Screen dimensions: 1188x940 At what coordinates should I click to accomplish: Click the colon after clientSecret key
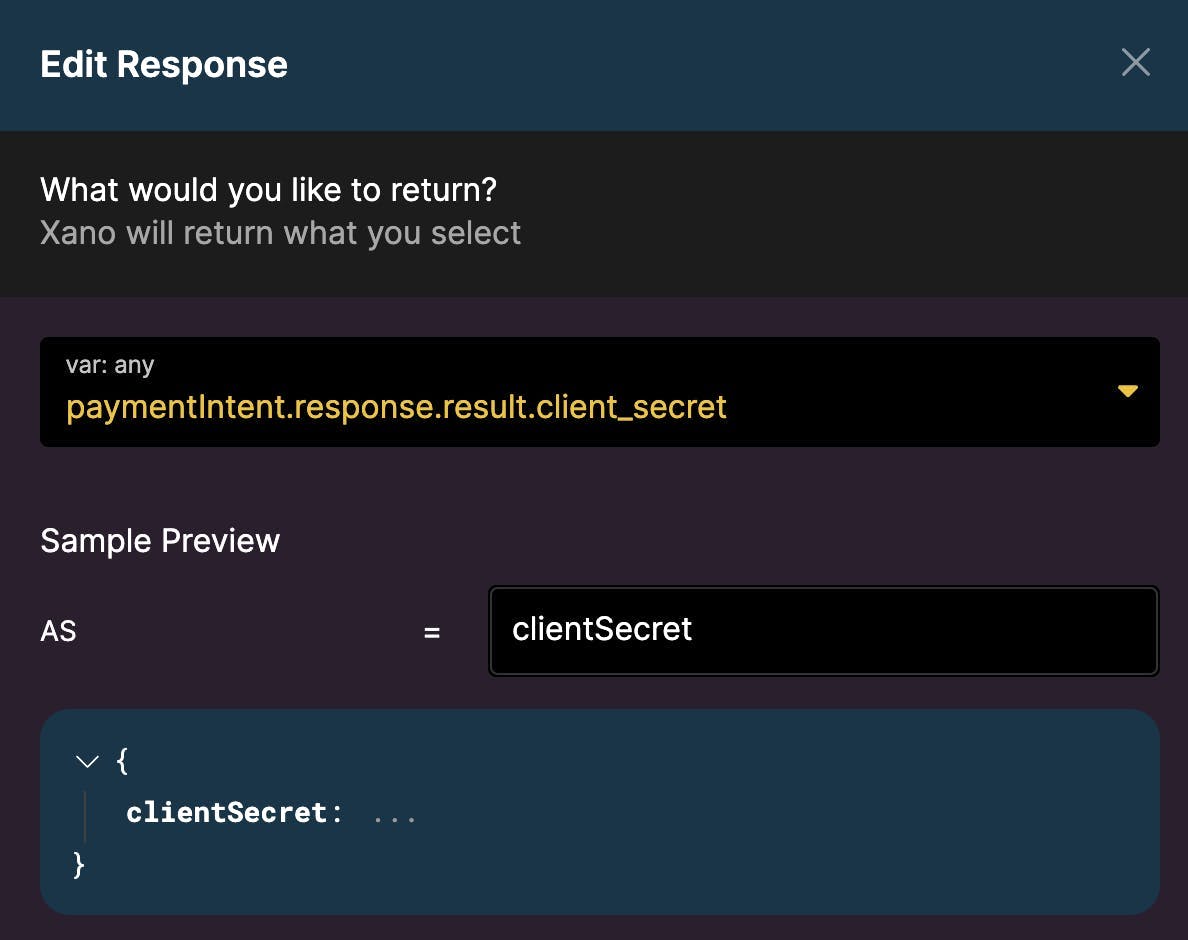pos(337,813)
